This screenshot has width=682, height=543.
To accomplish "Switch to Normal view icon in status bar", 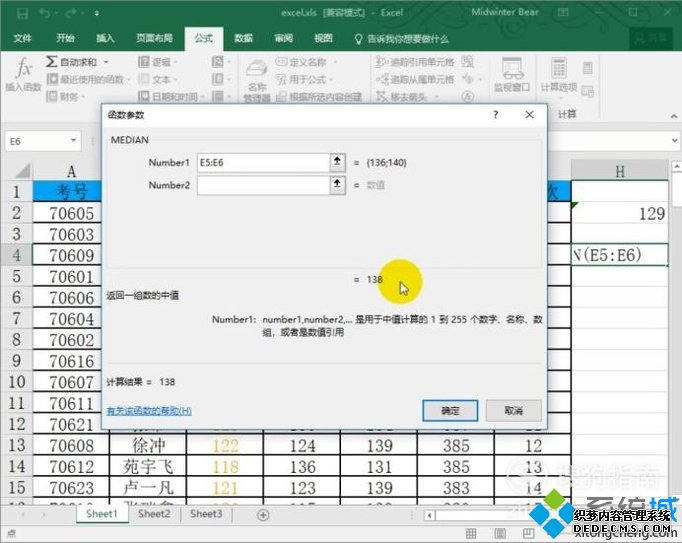I will point(471,533).
